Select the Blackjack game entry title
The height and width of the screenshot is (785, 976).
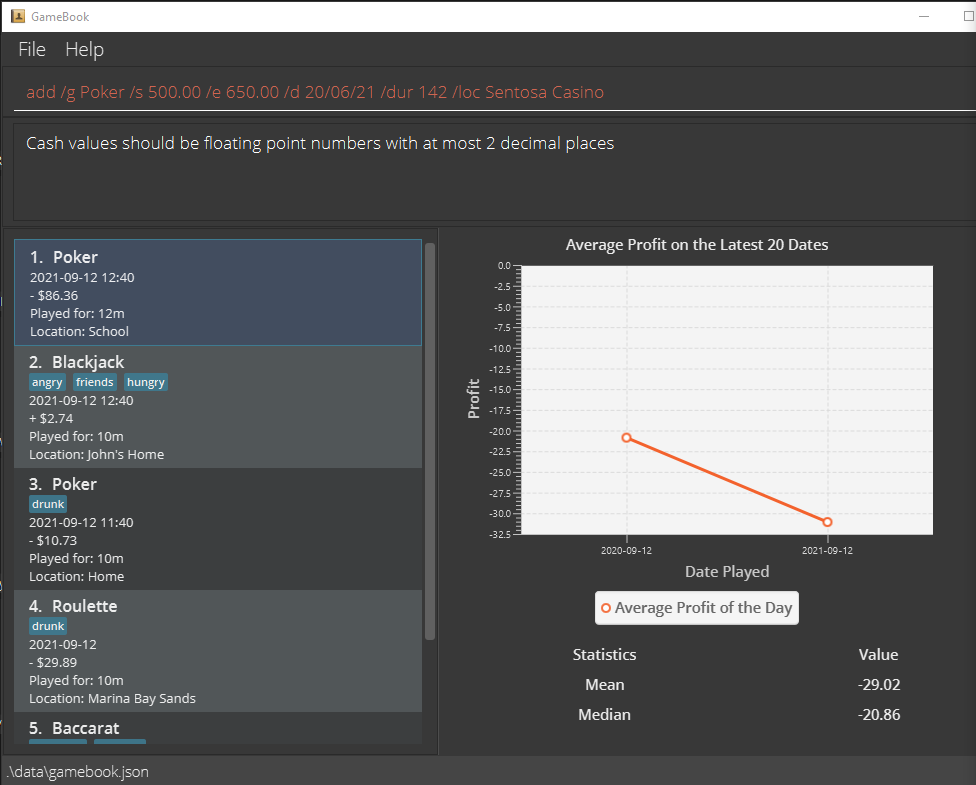click(88, 362)
